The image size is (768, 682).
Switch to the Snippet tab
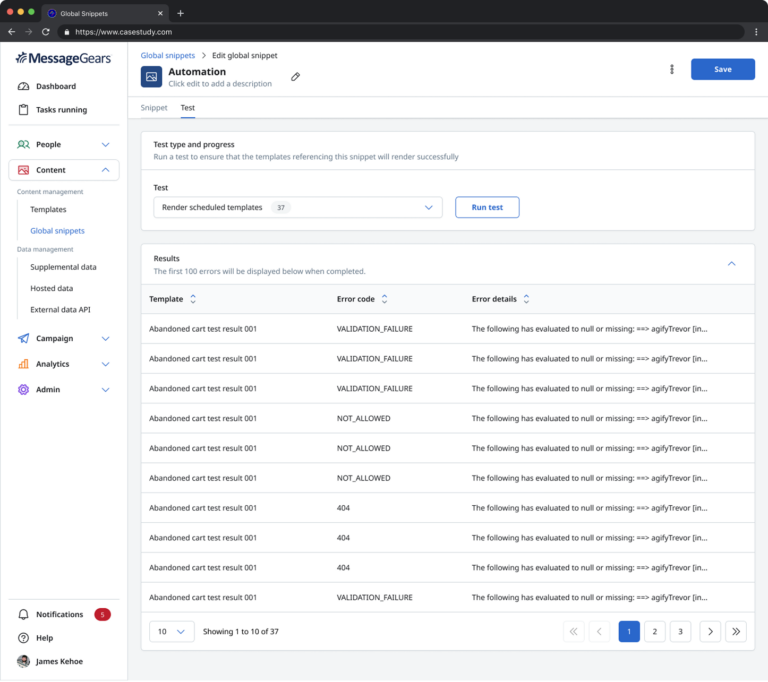(x=154, y=107)
